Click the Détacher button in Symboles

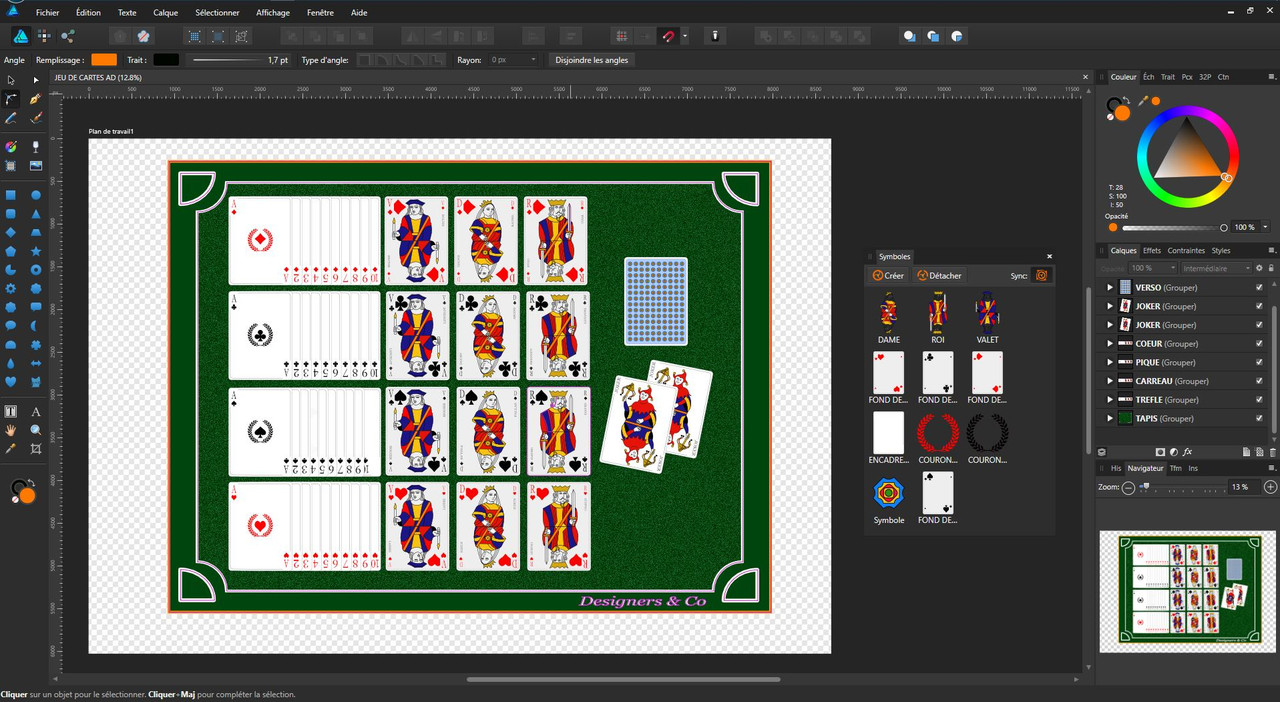click(x=939, y=276)
